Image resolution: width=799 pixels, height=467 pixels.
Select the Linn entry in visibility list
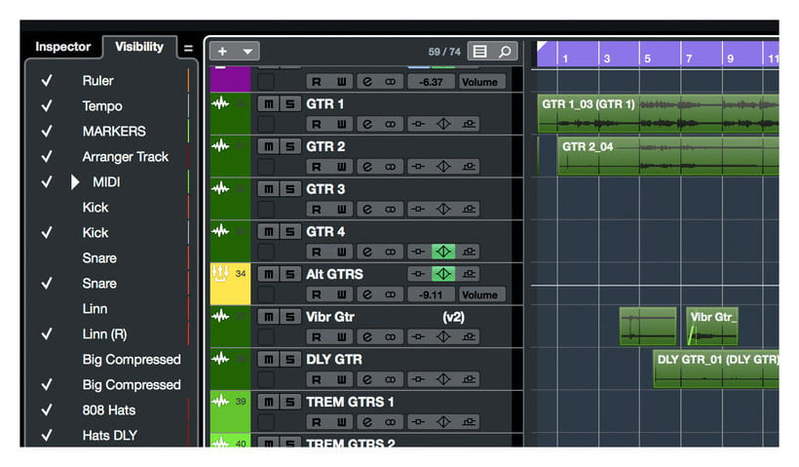(x=95, y=309)
